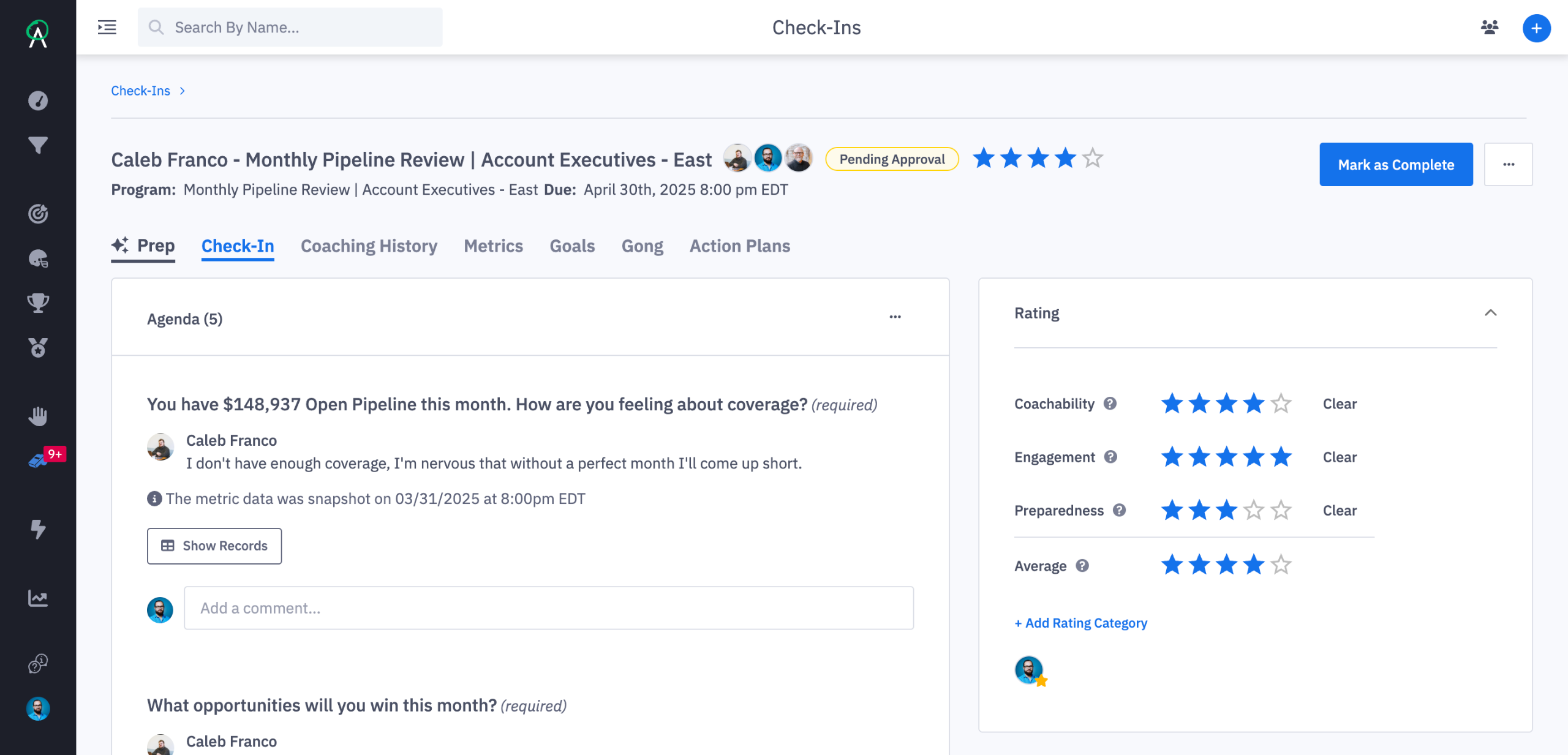Image resolution: width=1568 pixels, height=755 pixels.
Task: Switch to the Coaching History tab
Action: [369, 246]
